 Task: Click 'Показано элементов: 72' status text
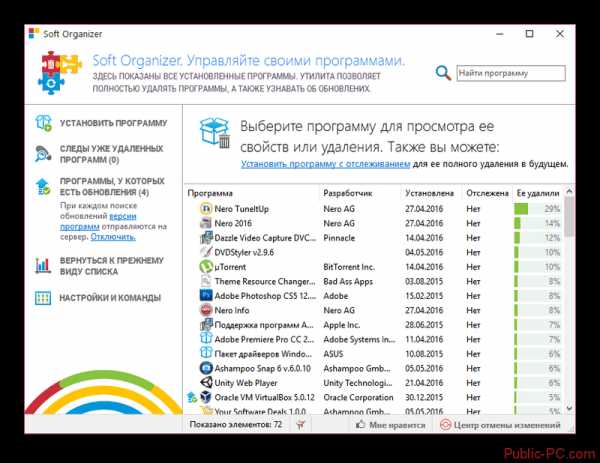[236, 425]
